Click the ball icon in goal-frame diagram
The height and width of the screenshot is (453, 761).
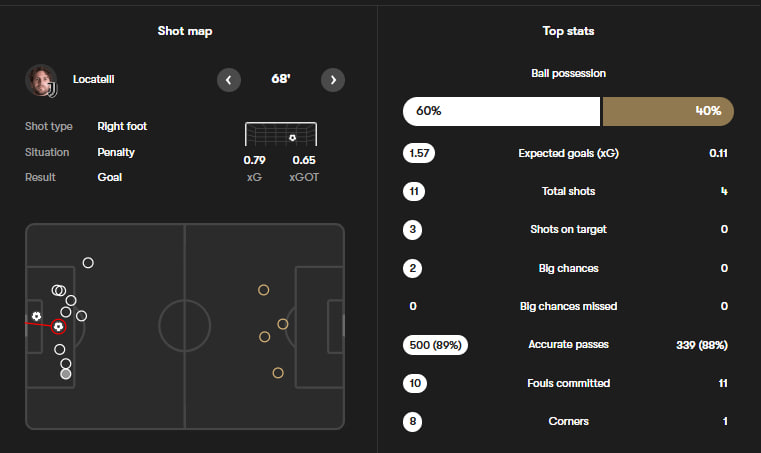tap(292, 138)
